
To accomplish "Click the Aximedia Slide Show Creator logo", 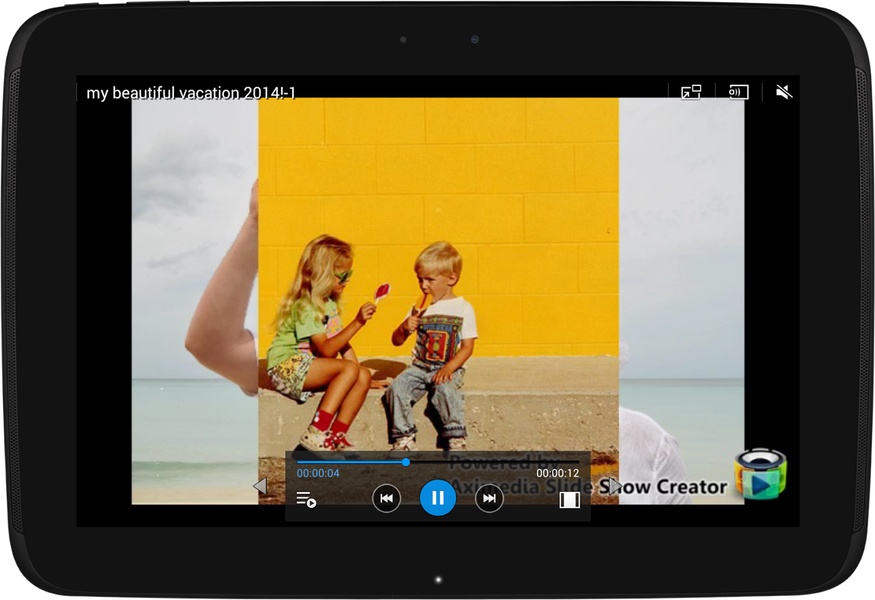I will (761, 473).
